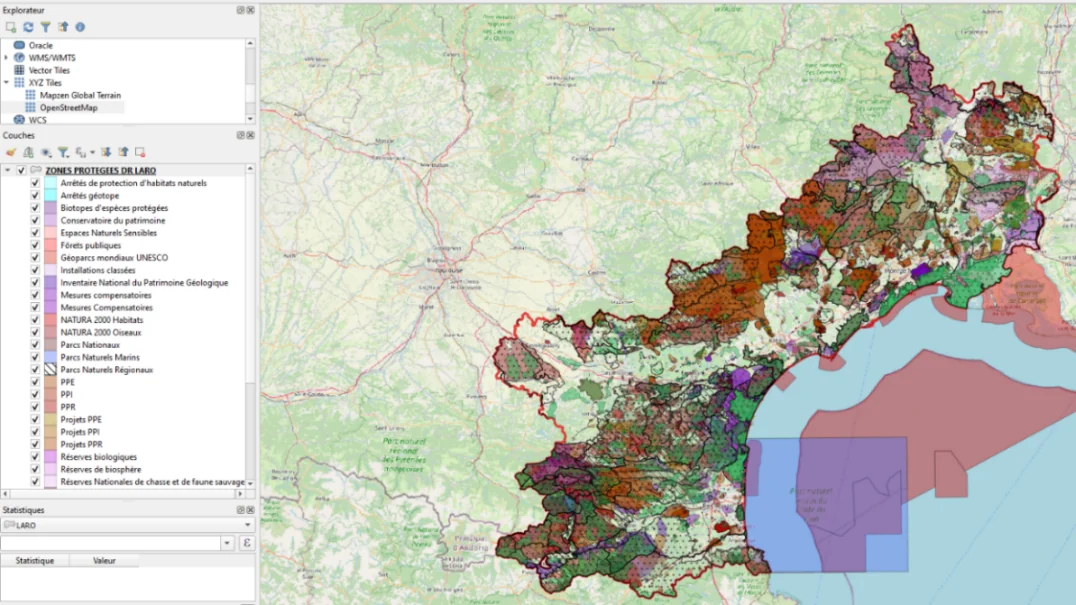
Task: Open the Explorateur filter browser icon
Action: coord(45,27)
